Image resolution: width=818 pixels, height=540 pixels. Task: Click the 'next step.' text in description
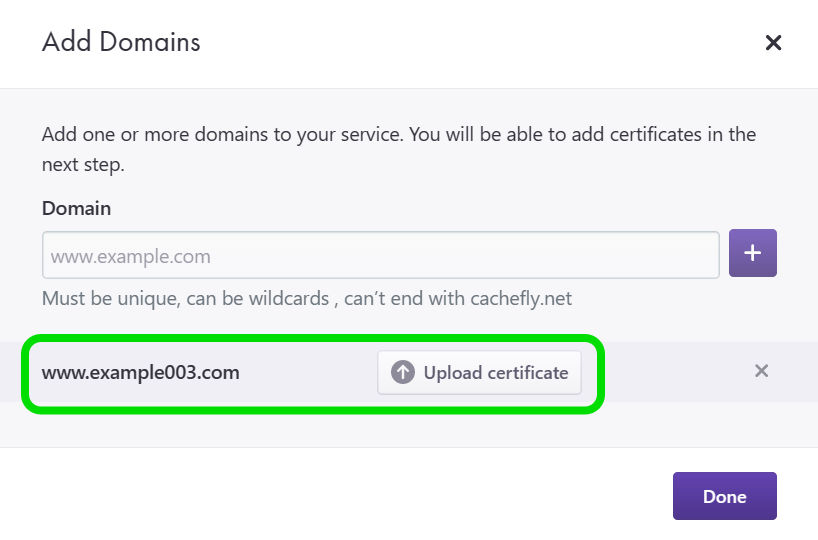tap(83, 165)
